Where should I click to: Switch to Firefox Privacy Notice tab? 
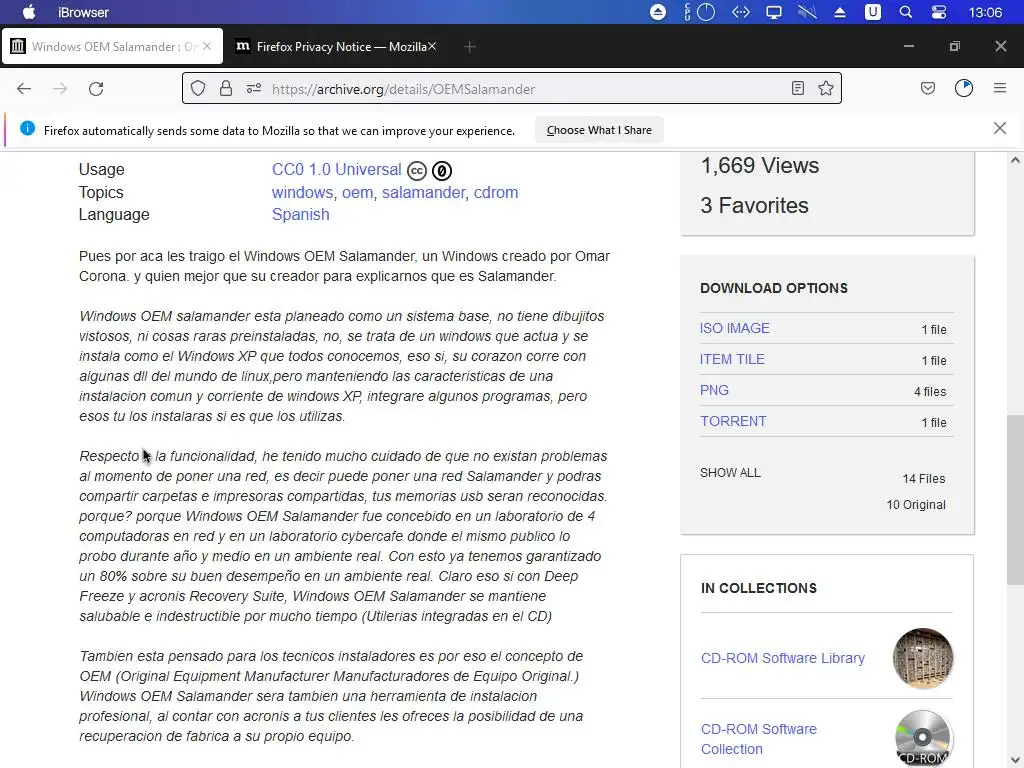(x=334, y=46)
